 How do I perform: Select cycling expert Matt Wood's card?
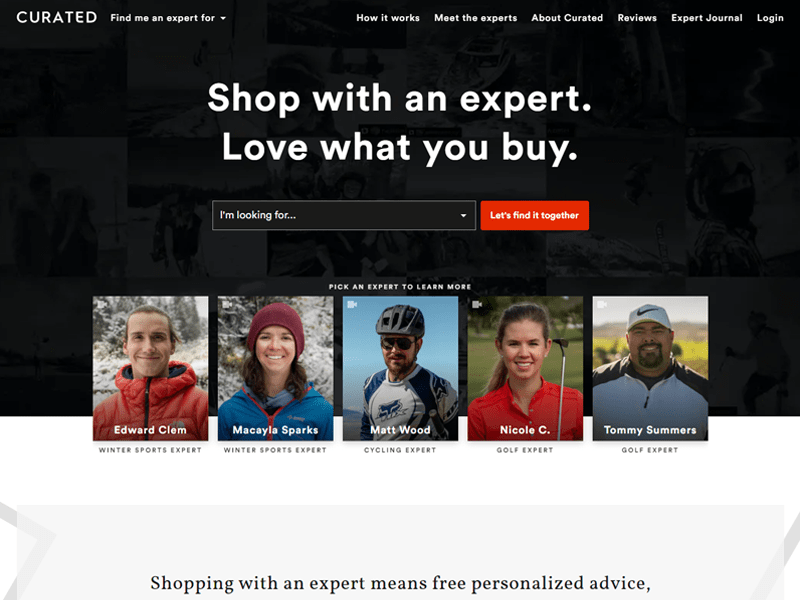tap(401, 368)
